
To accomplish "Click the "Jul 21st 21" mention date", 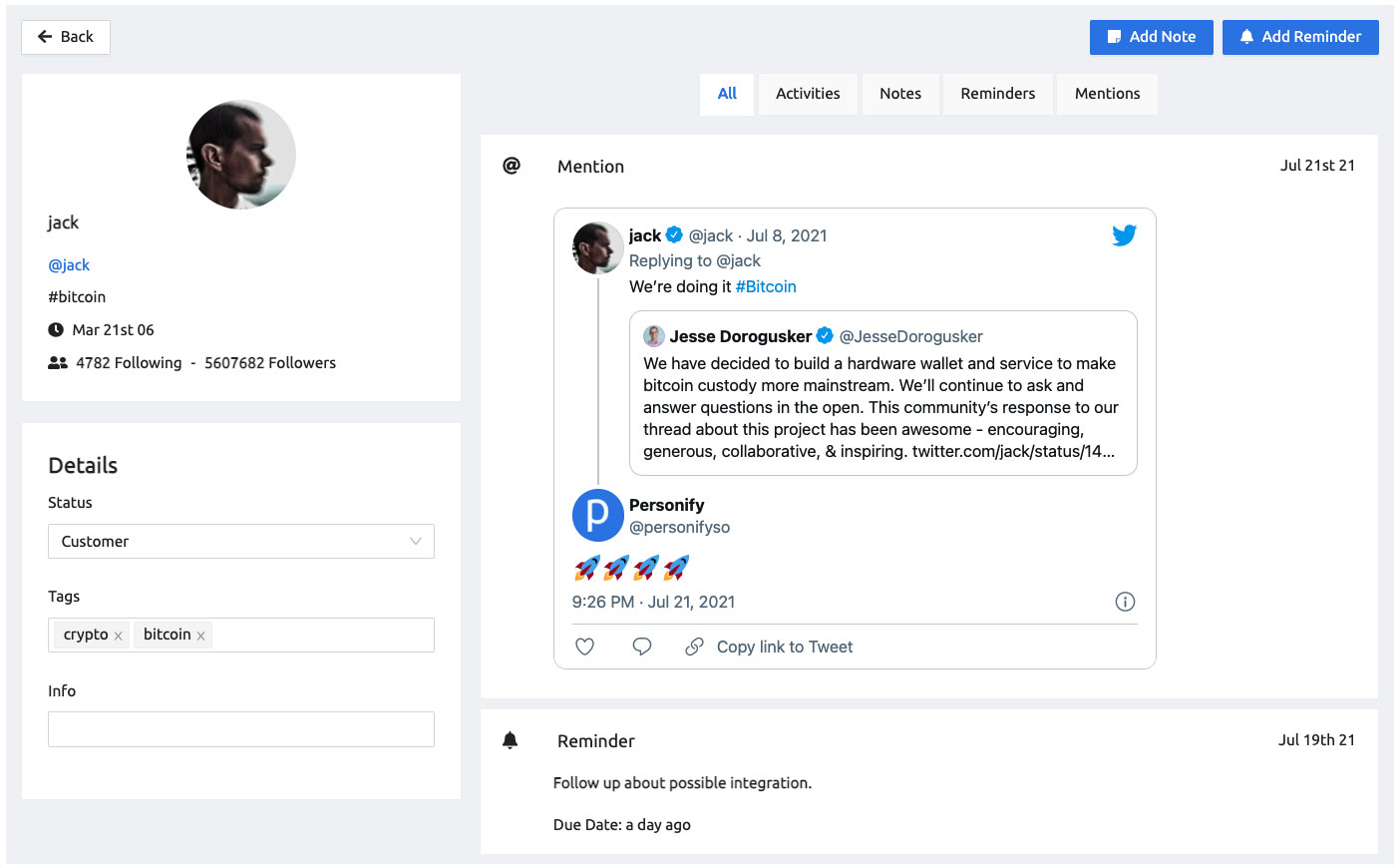I will pos(1317,166).
